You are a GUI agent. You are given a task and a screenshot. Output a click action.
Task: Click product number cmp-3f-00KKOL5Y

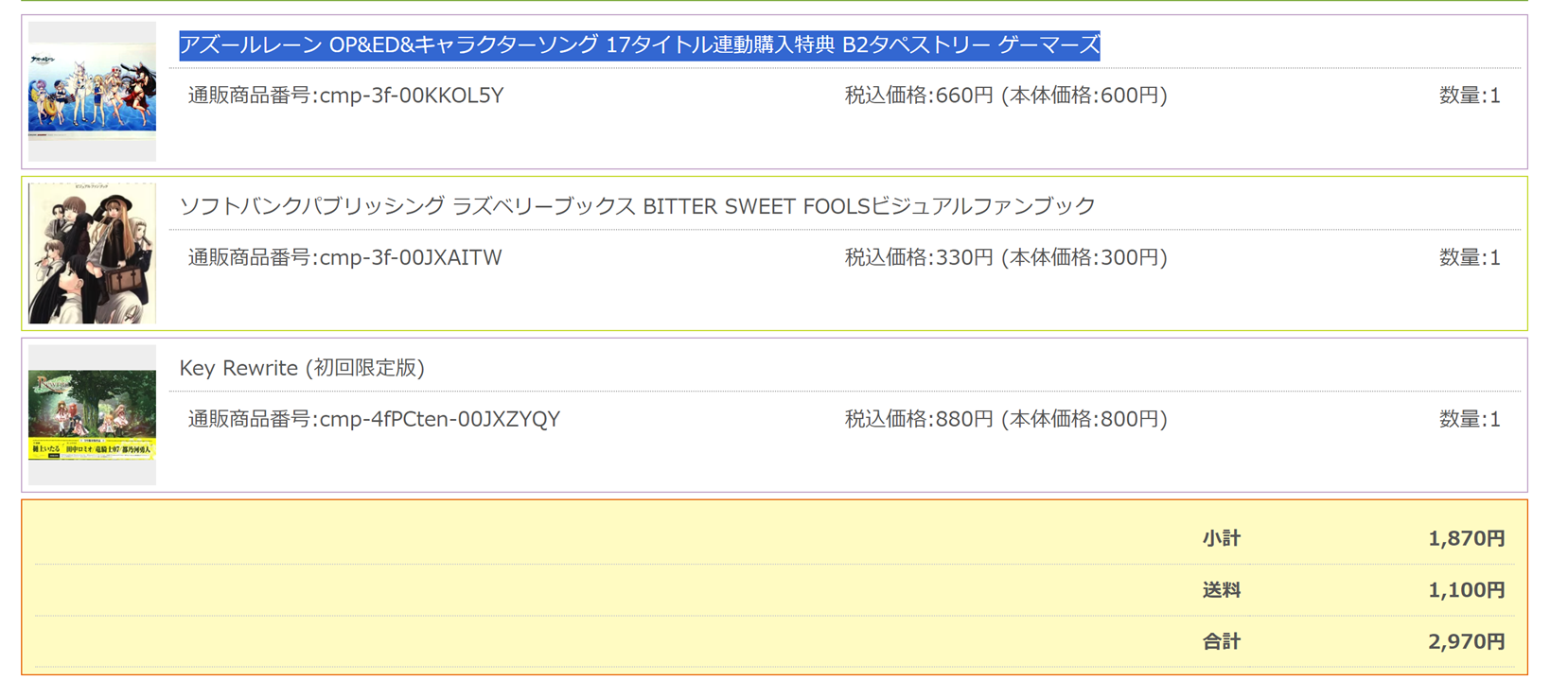coord(345,96)
